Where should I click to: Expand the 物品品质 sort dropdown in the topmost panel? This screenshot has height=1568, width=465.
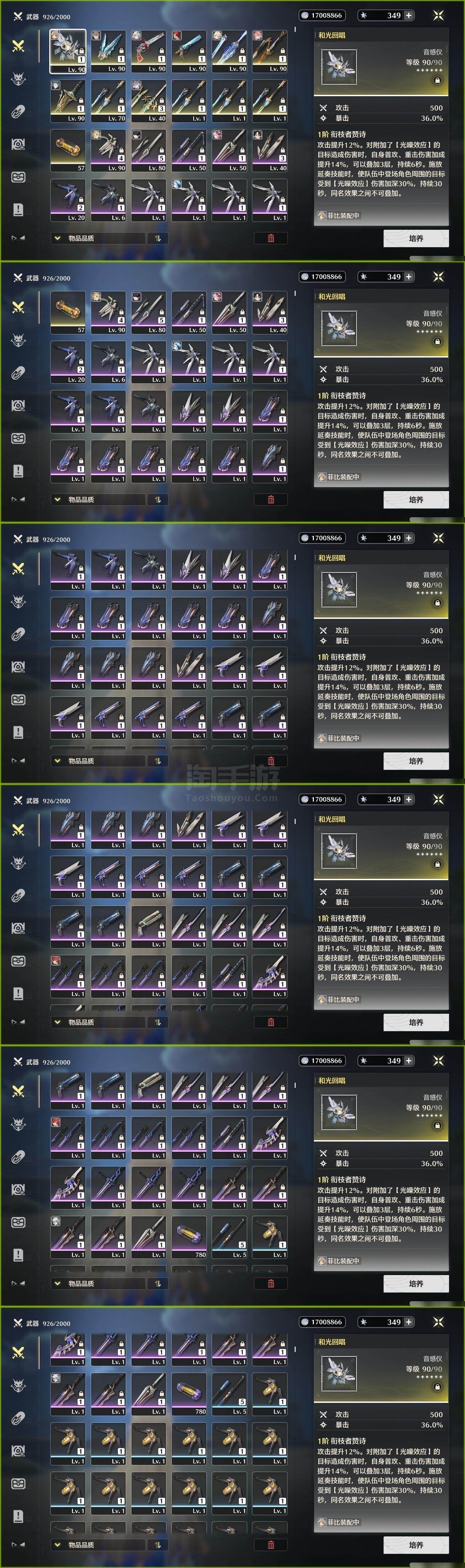[x=98, y=238]
